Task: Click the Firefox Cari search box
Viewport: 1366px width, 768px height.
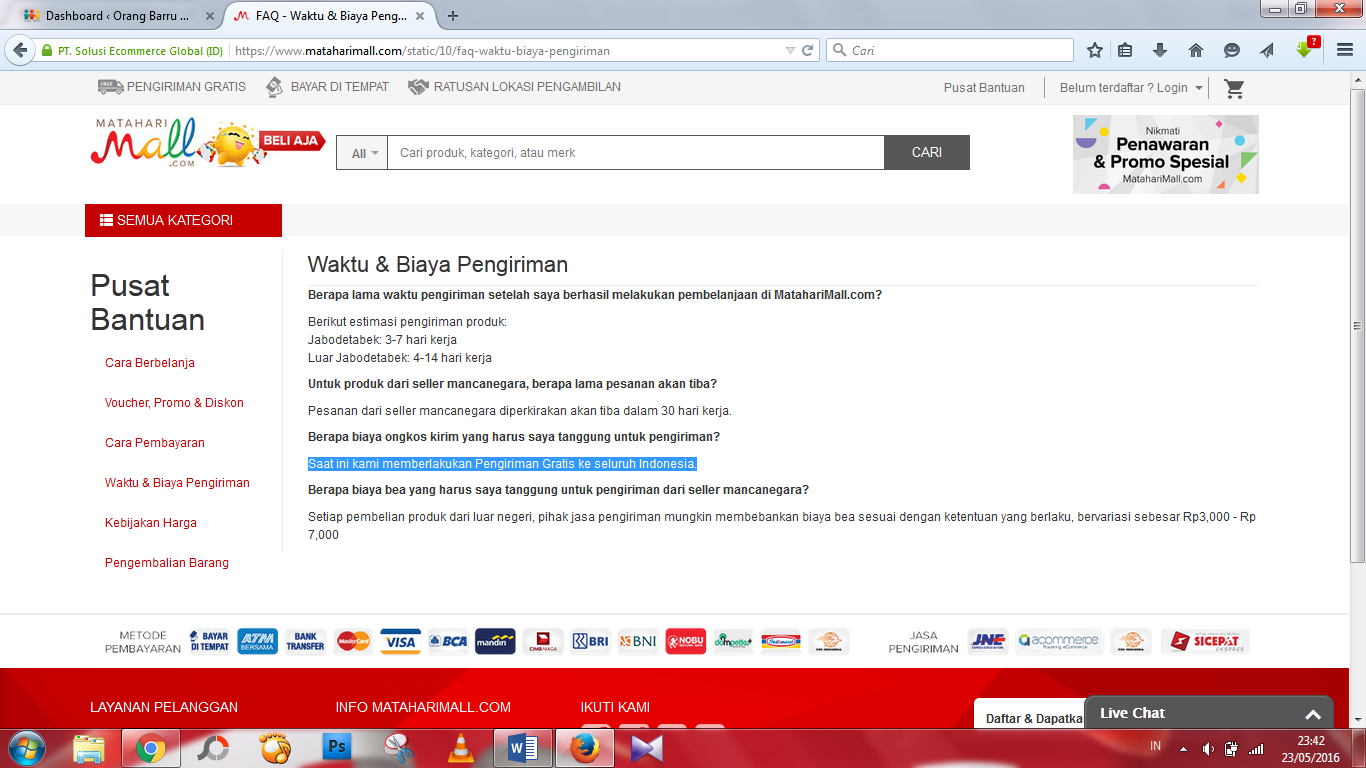Action: pyautogui.click(x=950, y=50)
